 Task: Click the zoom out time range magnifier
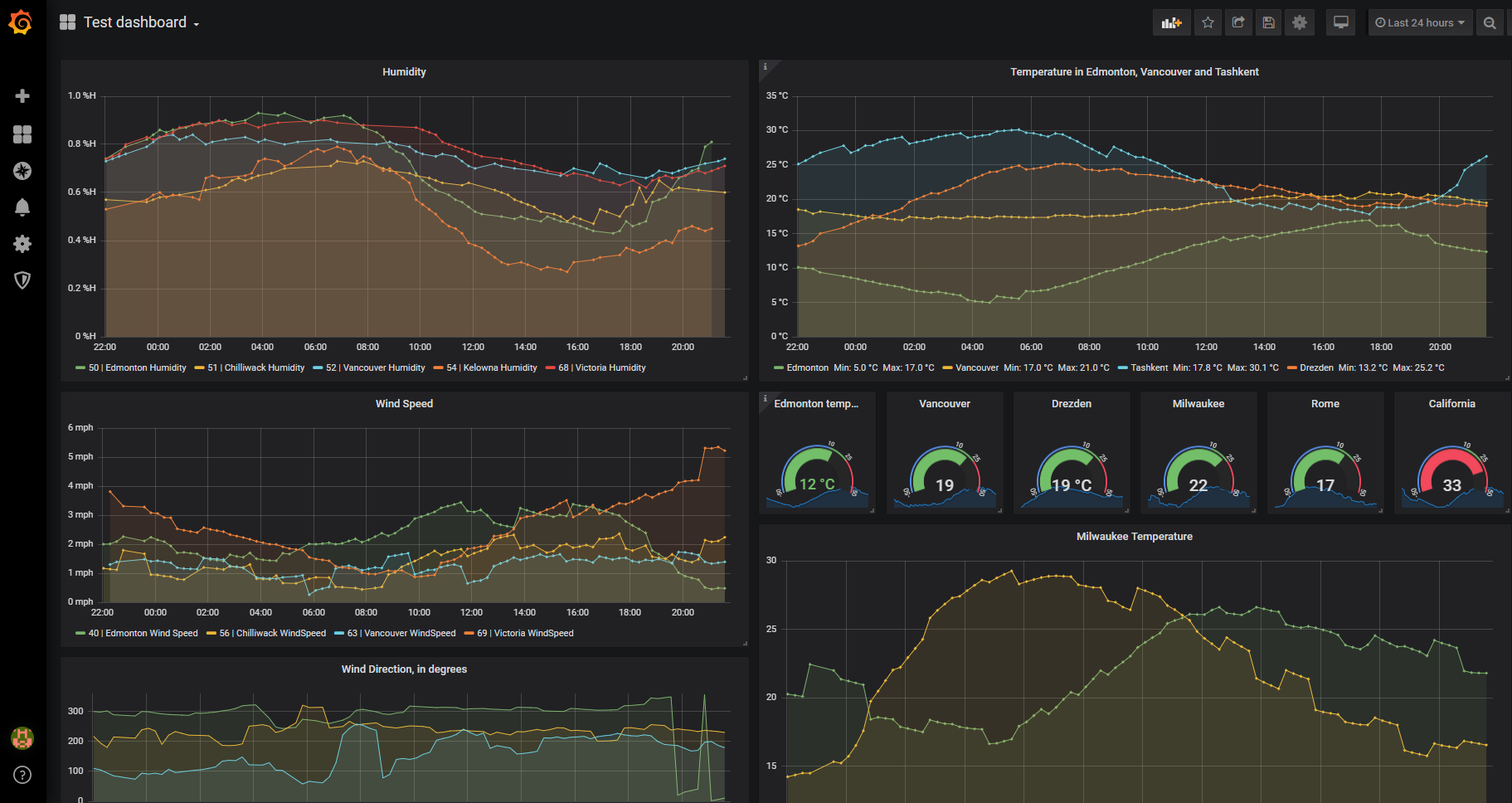coord(1490,23)
